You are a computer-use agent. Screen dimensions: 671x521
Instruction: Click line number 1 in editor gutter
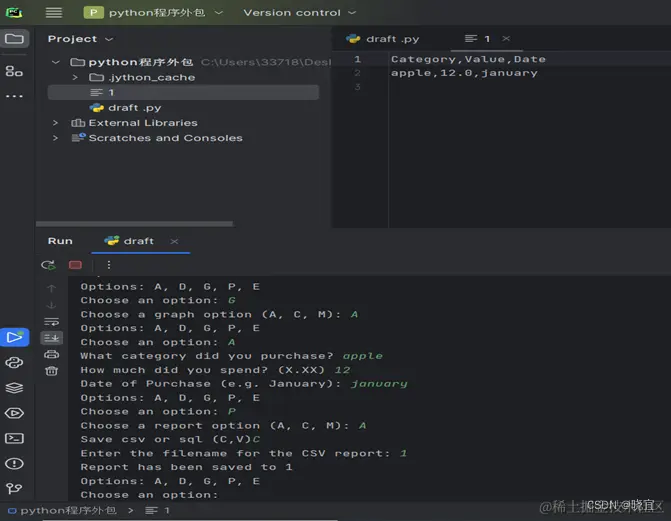[357, 59]
